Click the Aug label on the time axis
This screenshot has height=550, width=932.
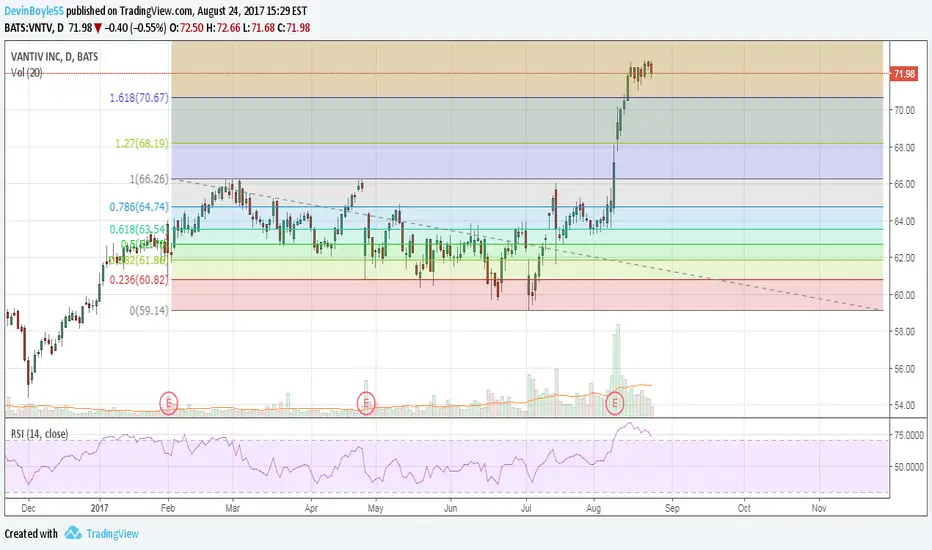[593, 508]
